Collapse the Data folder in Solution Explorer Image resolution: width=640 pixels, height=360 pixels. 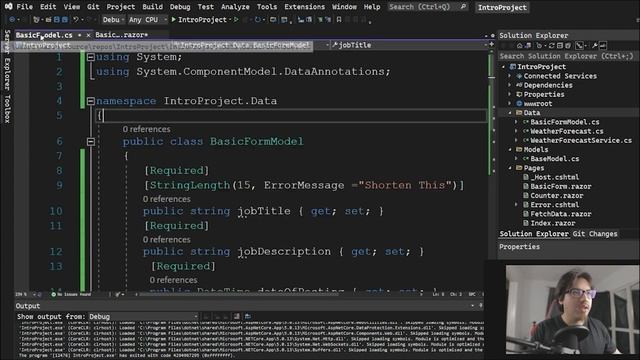(510, 113)
